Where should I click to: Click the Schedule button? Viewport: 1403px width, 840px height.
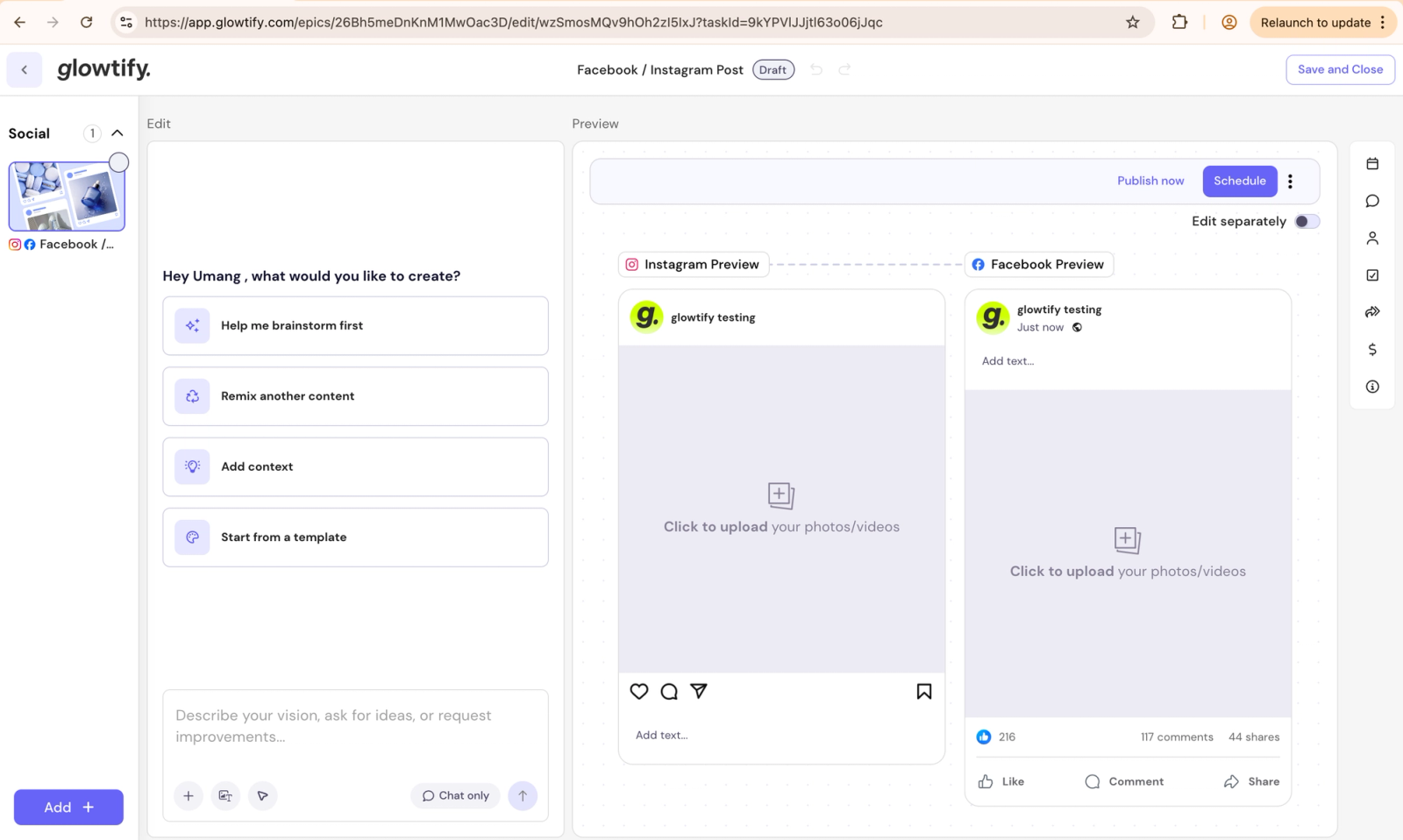click(1240, 182)
